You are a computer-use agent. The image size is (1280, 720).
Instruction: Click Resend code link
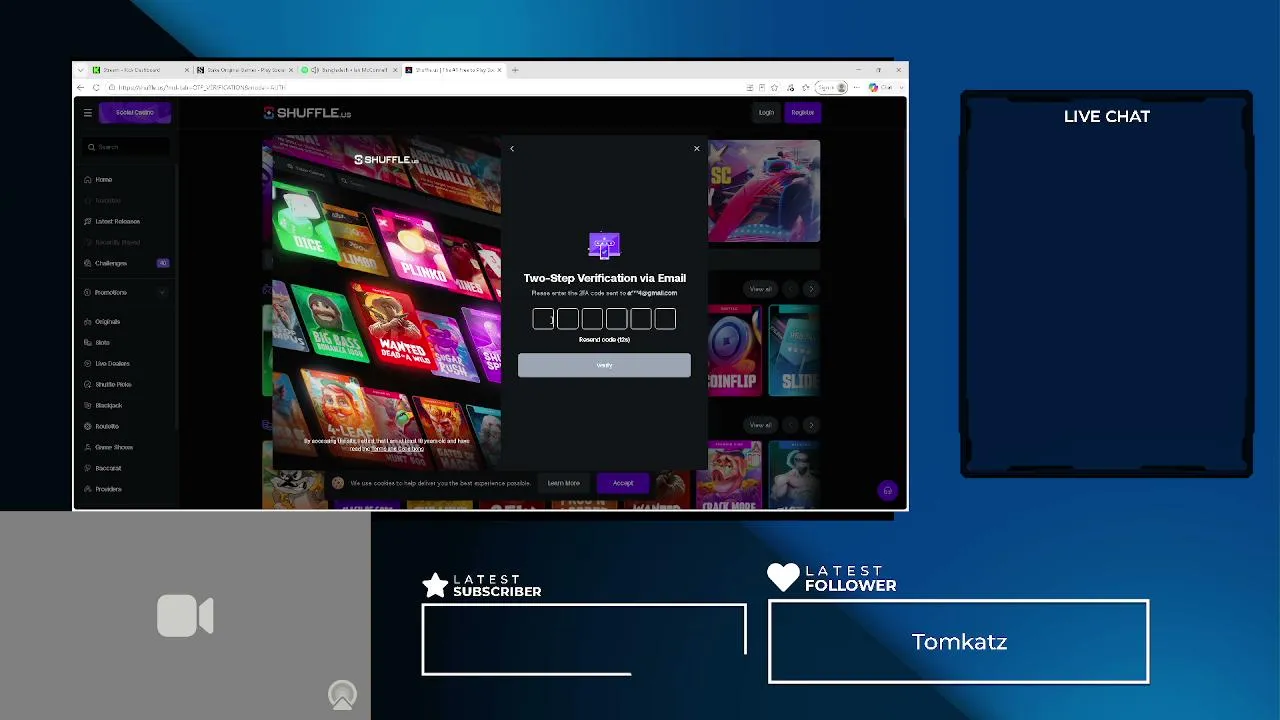tap(604, 340)
